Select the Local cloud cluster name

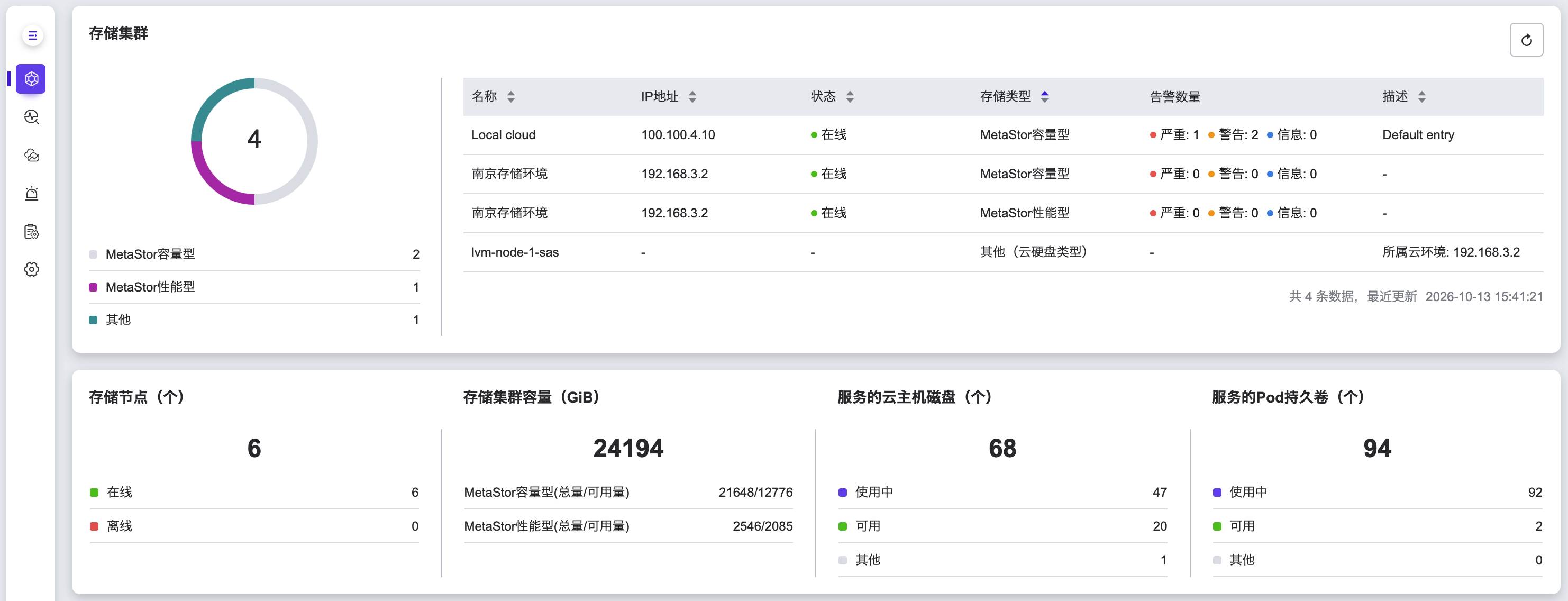[504, 134]
